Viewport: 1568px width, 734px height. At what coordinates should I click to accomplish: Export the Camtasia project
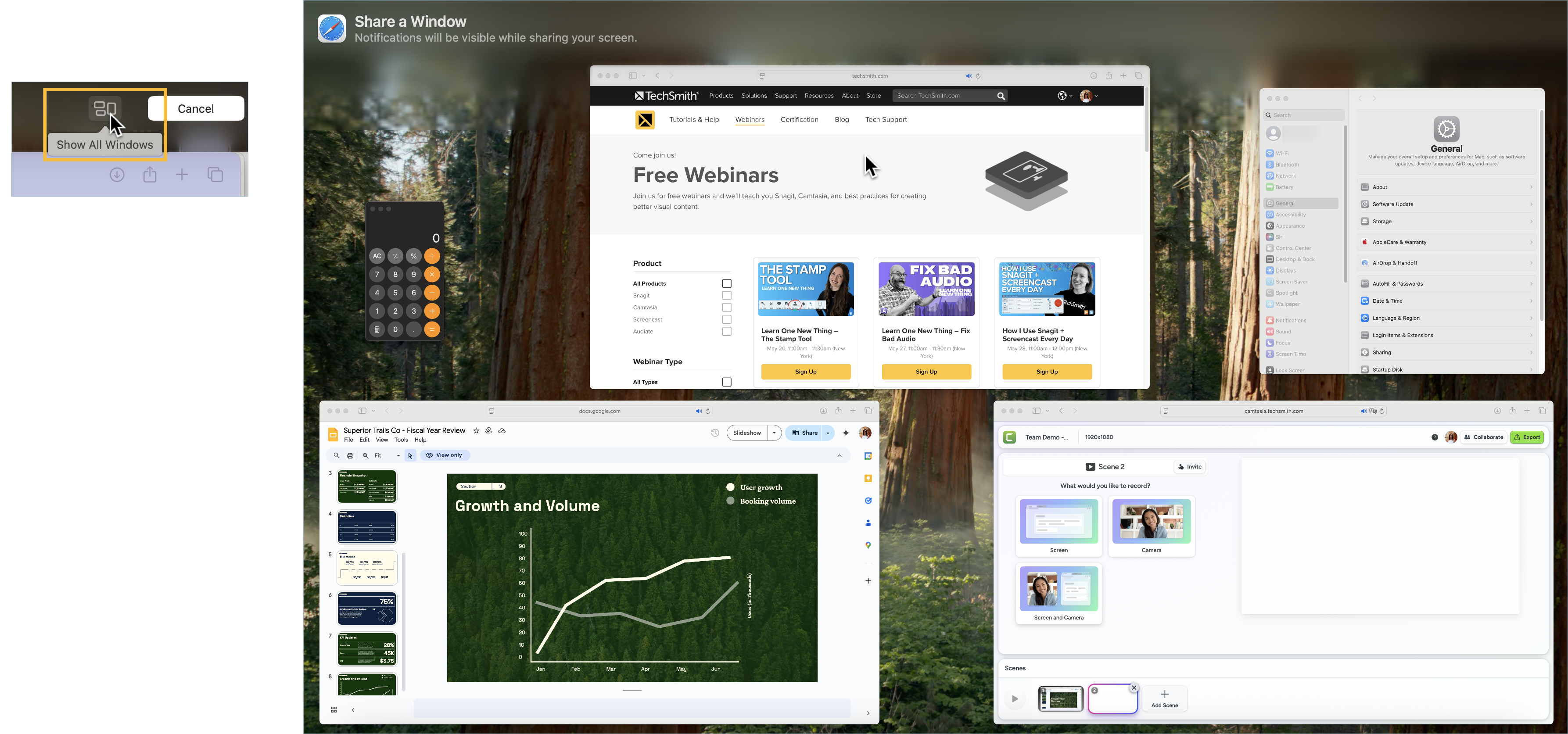coord(1527,437)
